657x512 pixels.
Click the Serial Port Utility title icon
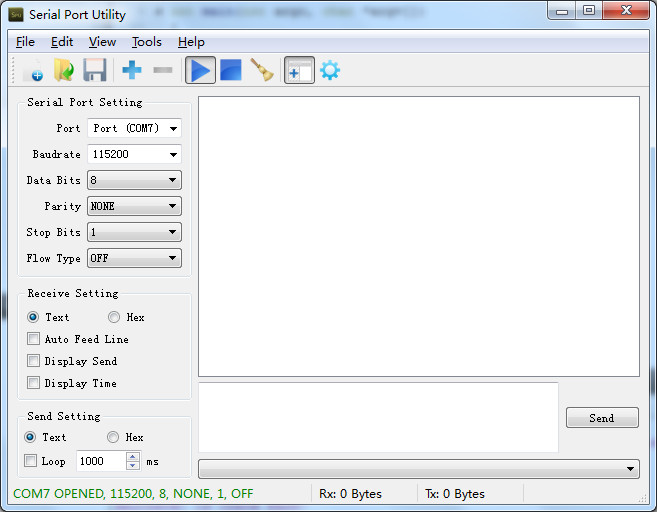16,15
